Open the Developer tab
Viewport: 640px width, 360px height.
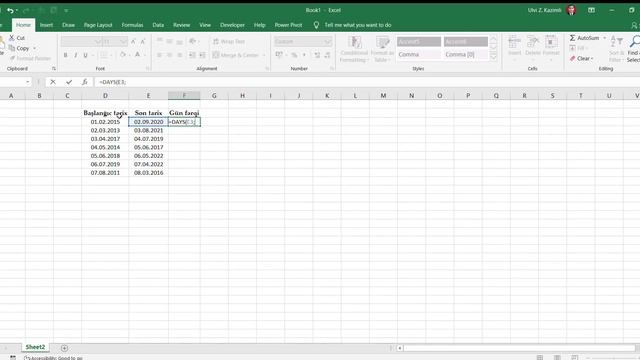(232, 25)
